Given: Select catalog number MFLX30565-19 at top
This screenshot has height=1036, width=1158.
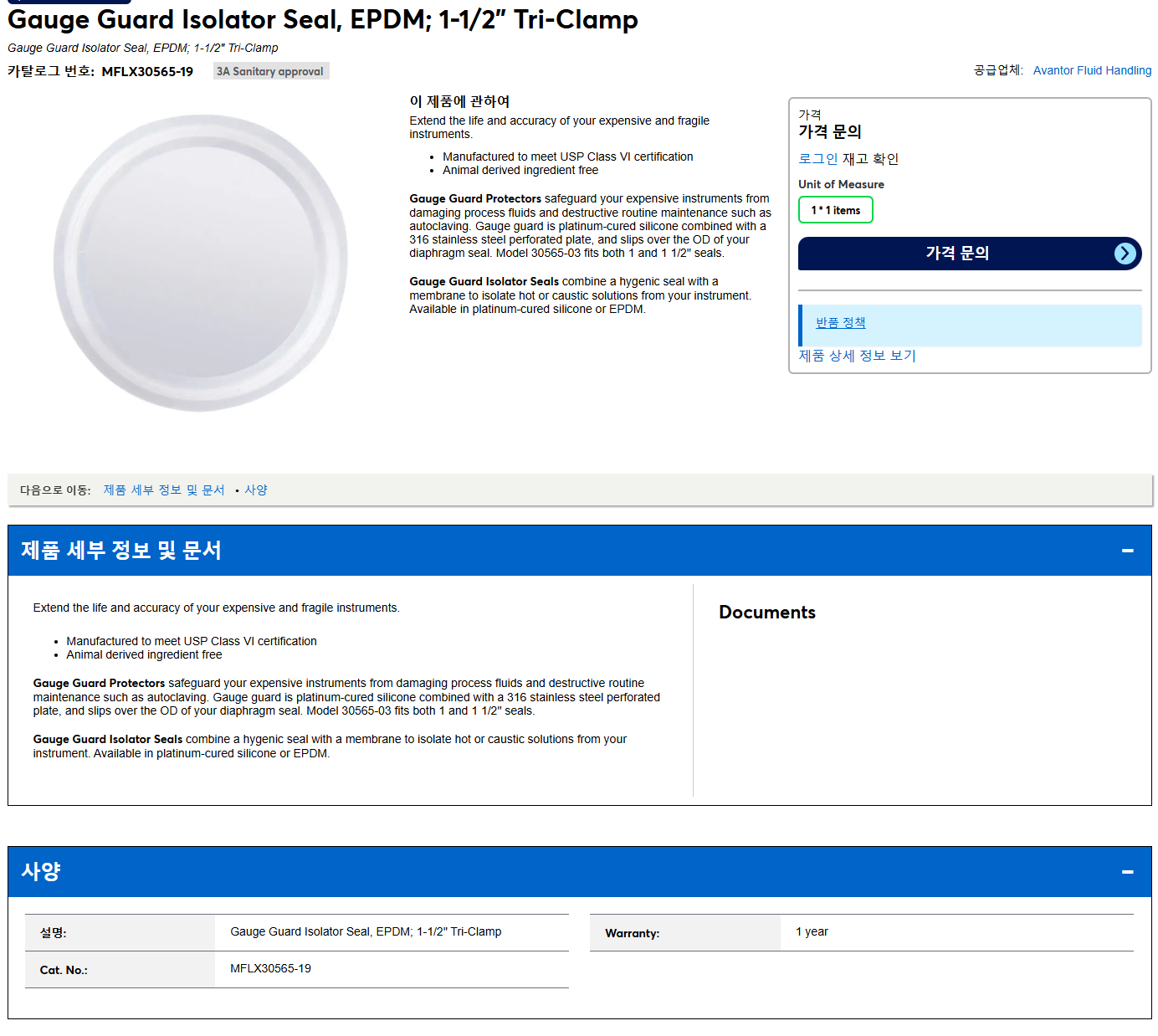Looking at the screenshot, I should [147, 72].
